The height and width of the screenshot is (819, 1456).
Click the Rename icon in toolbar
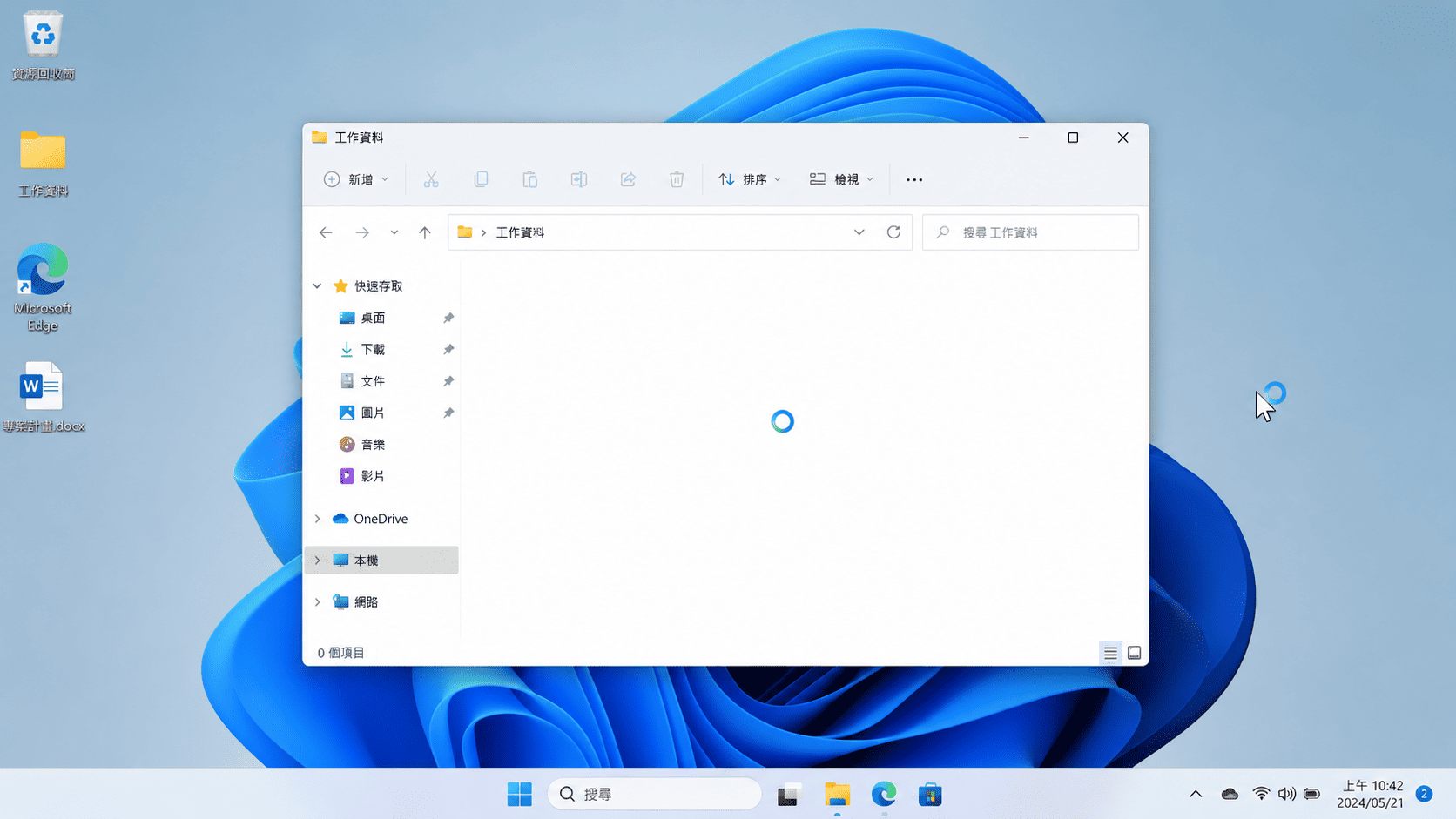[579, 179]
